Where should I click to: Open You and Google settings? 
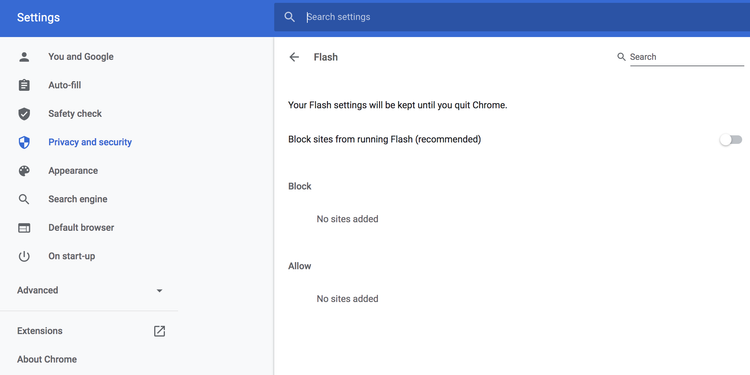click(x=81, y=57)
